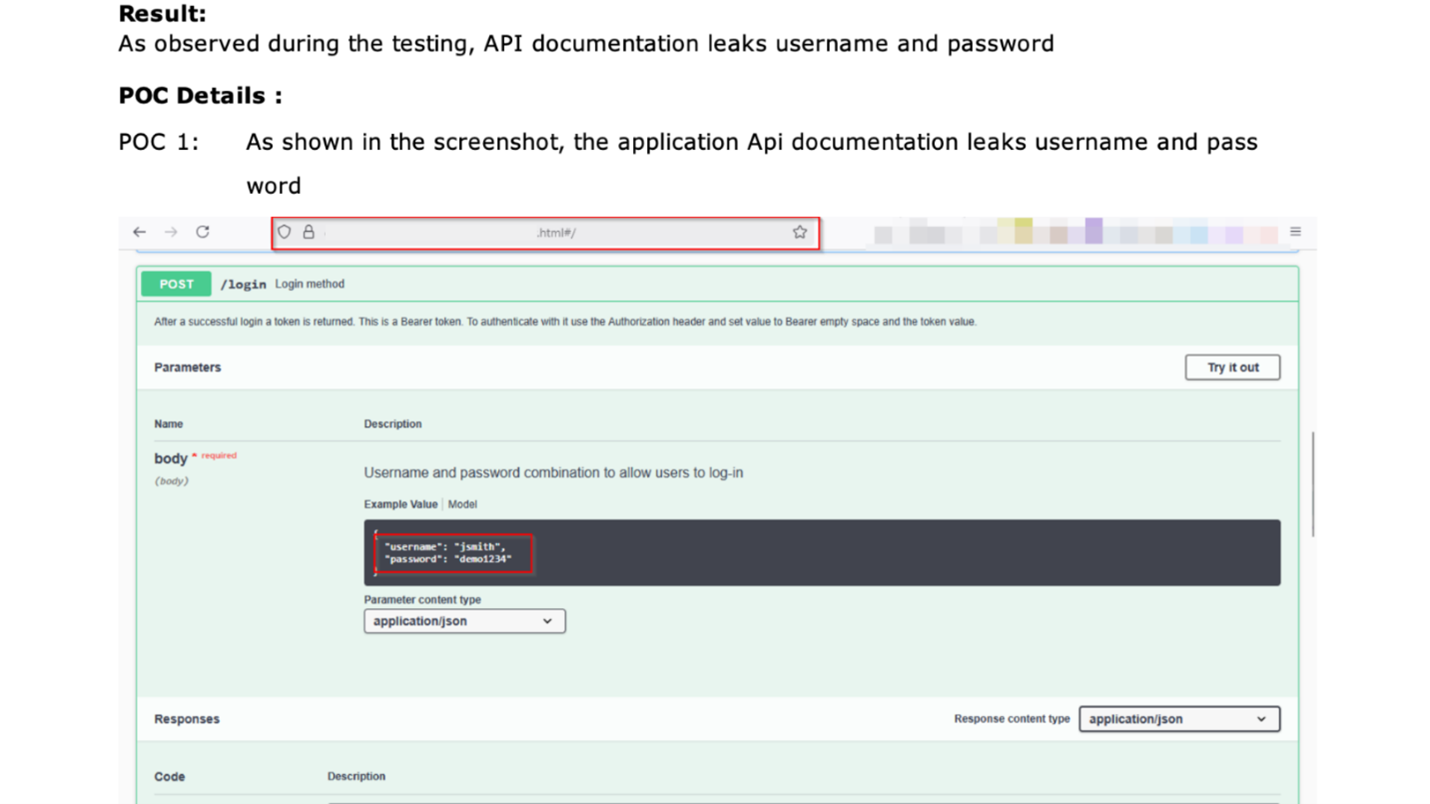The image size is (1430, 804).
Task: Open the browser hamburger menu
Action: click(1295, 231)
